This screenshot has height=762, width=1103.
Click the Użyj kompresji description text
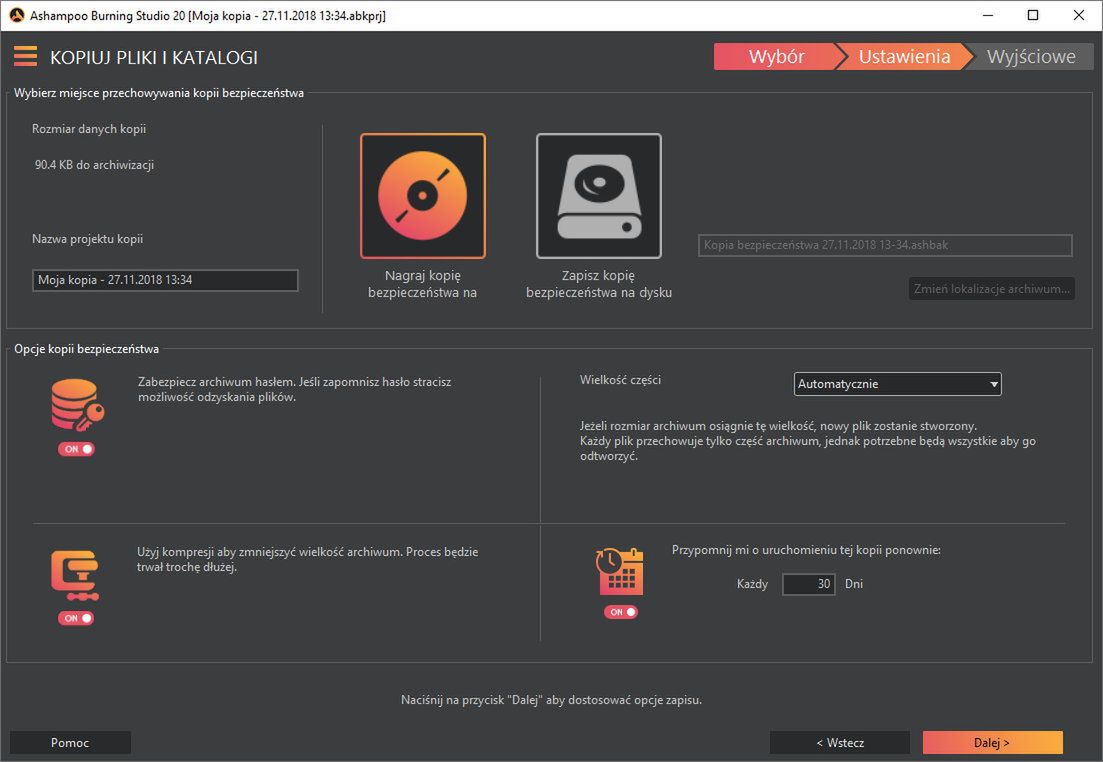(307, 559)
